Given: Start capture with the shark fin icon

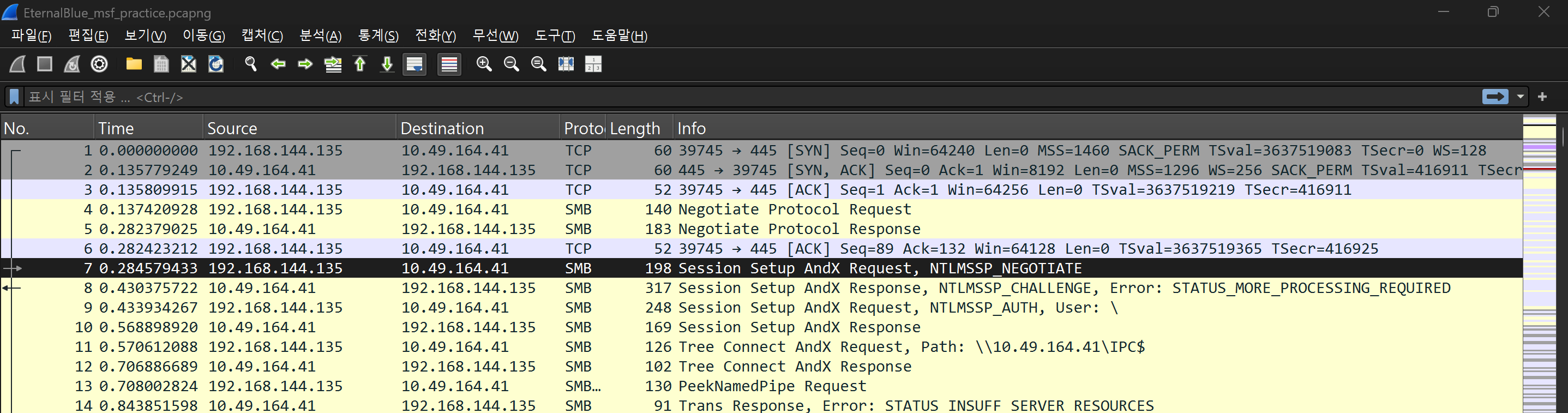Looking at the screenshot, I should 17,64.
